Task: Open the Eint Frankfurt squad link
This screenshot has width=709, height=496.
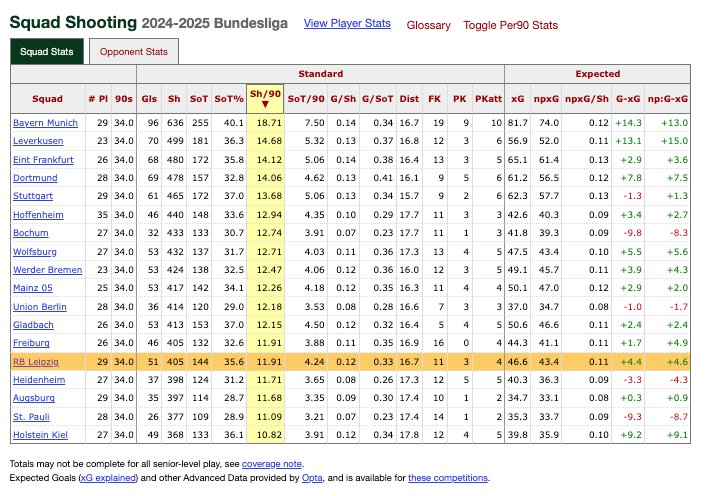Action: (43, 160)
